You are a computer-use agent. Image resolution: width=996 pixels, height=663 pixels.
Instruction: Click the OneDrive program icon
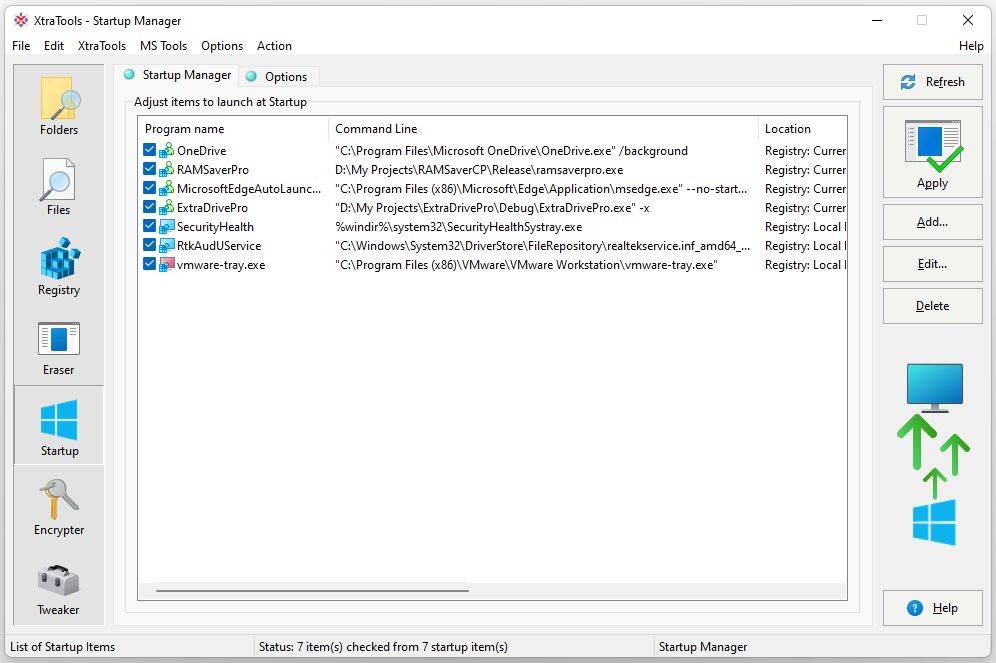(166, 151)
